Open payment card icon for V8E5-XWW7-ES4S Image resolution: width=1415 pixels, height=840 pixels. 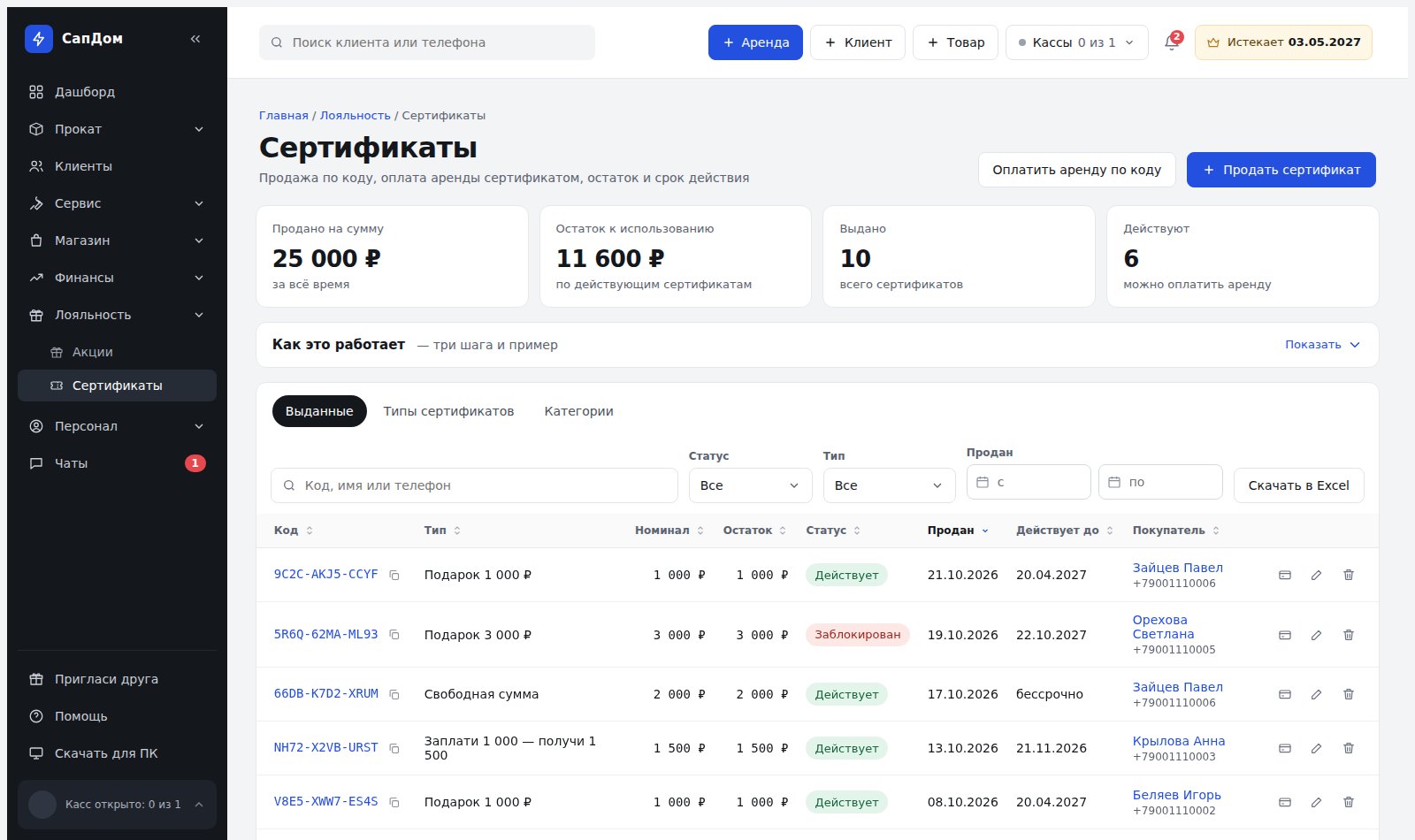(1285, 802)
